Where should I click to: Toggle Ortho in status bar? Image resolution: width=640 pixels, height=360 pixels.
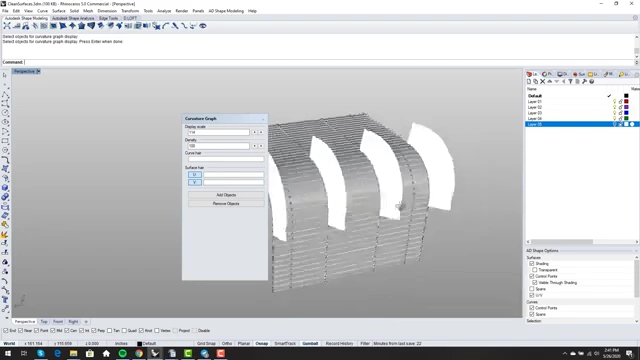(x=227, y=344)
